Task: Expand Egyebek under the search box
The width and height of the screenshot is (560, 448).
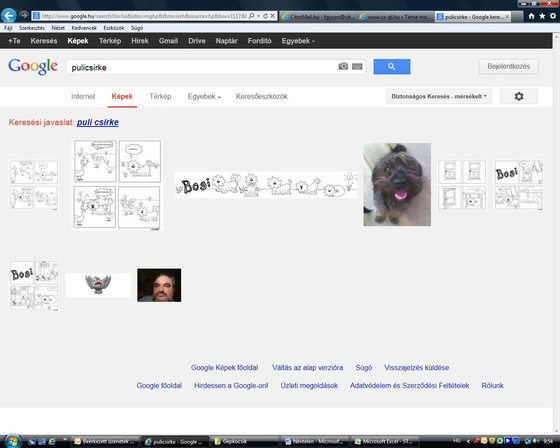Action: click(x=204, y=96)
